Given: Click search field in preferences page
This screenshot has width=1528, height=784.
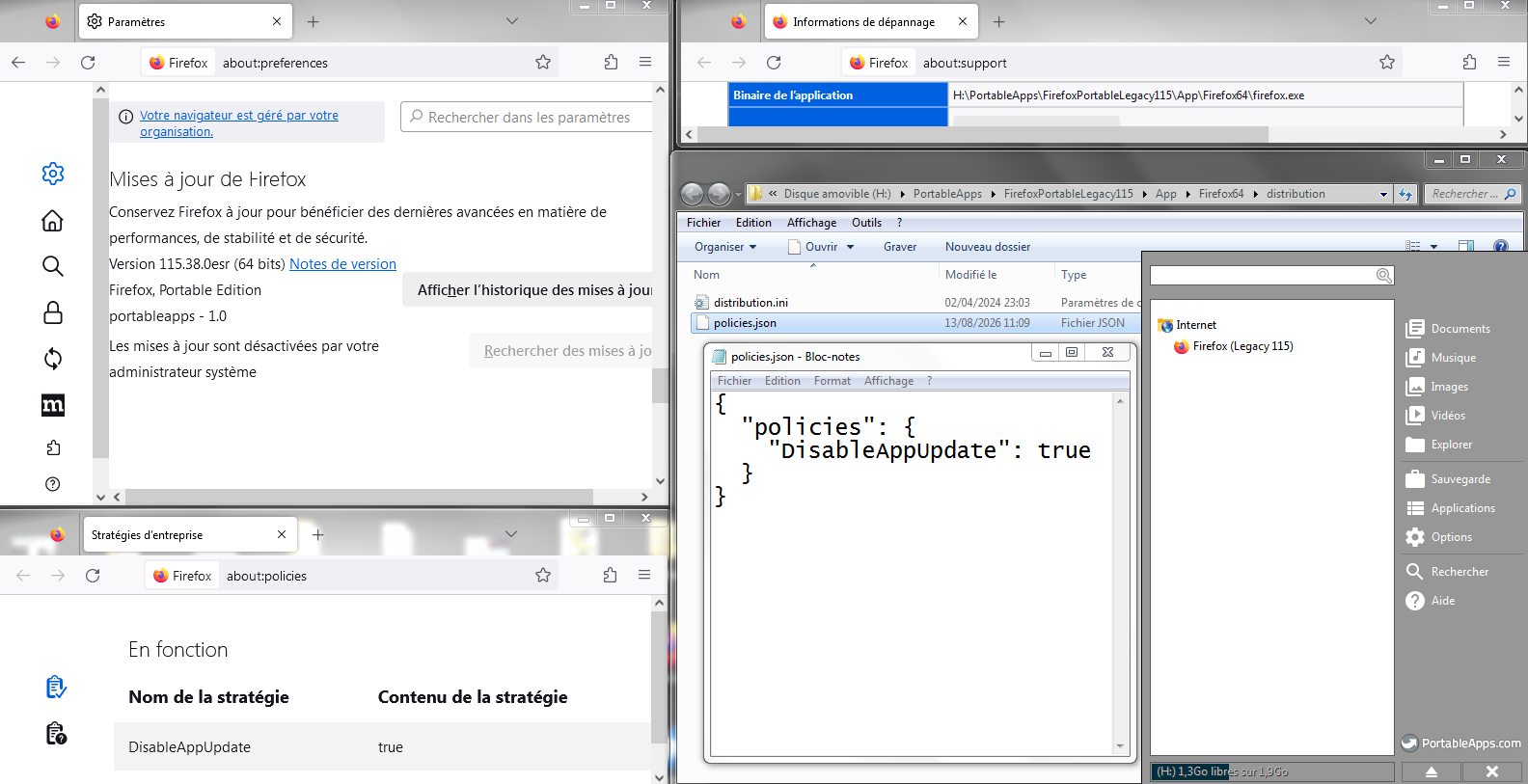Looking at the screenshot, I should coord(528,117).
